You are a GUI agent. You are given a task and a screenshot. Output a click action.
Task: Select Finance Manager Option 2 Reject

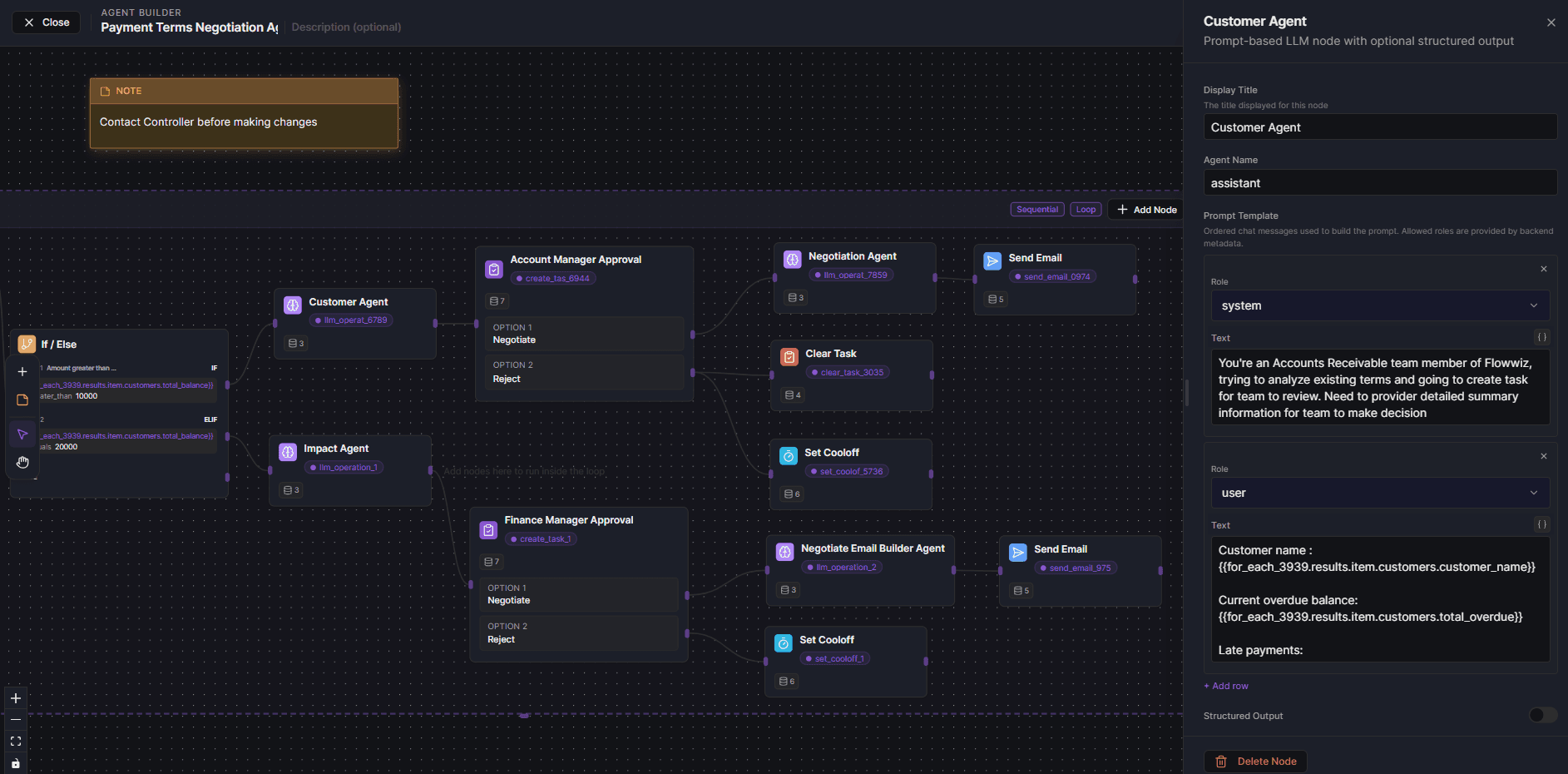[579, 633]
